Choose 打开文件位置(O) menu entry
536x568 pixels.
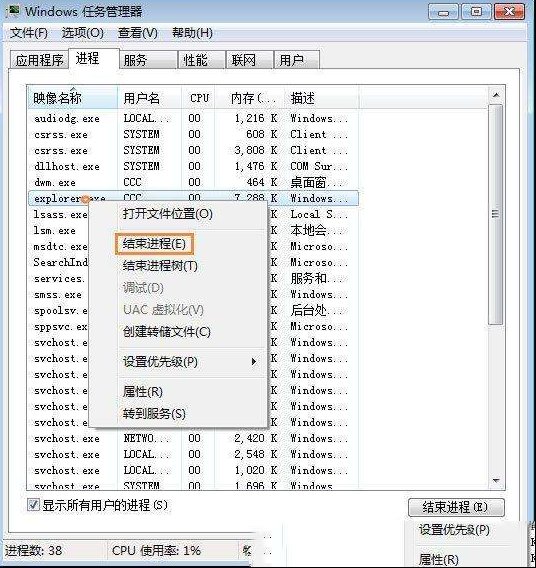click(168, 214)
